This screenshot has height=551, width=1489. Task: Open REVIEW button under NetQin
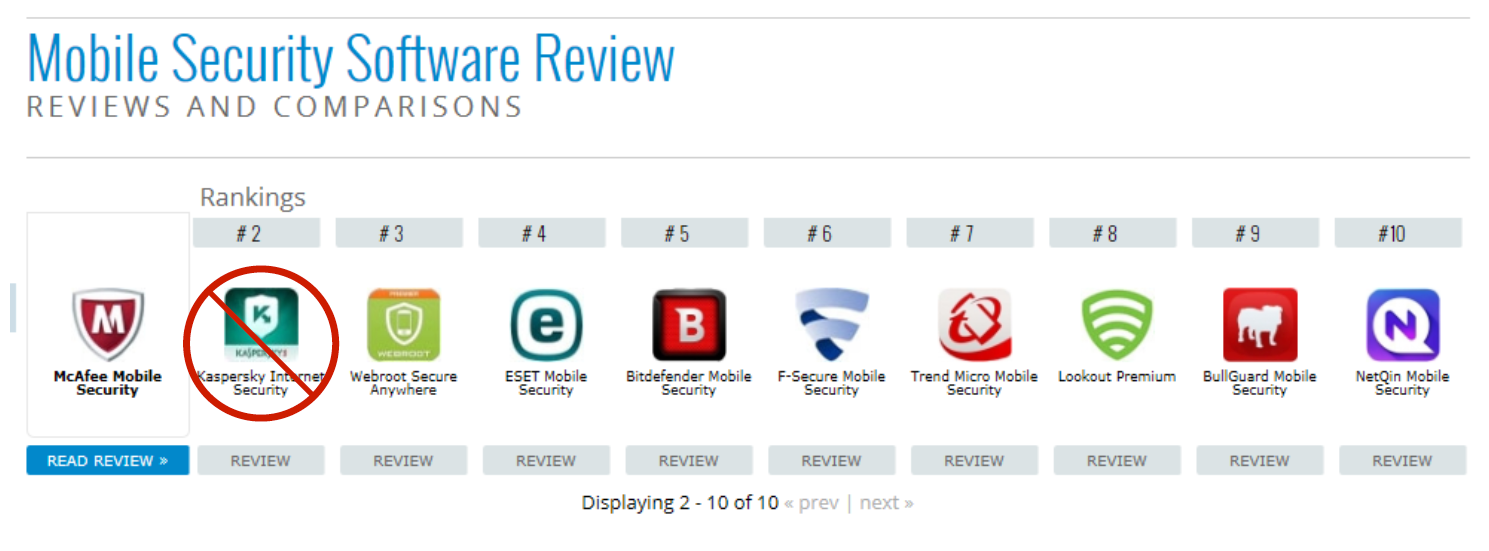coord(1403,461)
